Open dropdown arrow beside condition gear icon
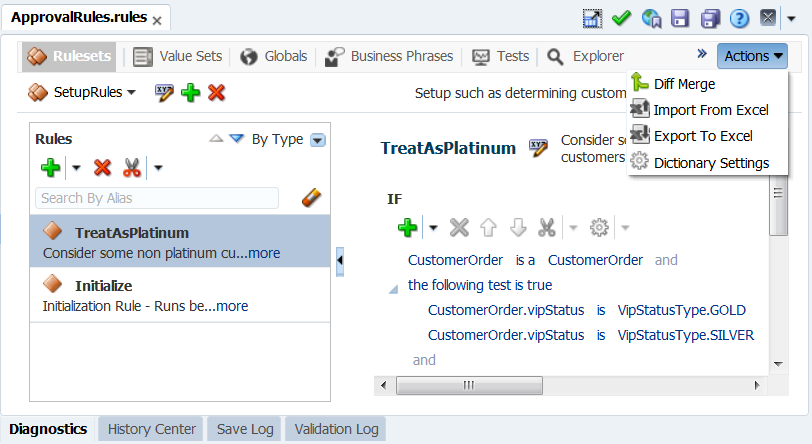Viewport: 812px width, 444px height. point(625,227)
